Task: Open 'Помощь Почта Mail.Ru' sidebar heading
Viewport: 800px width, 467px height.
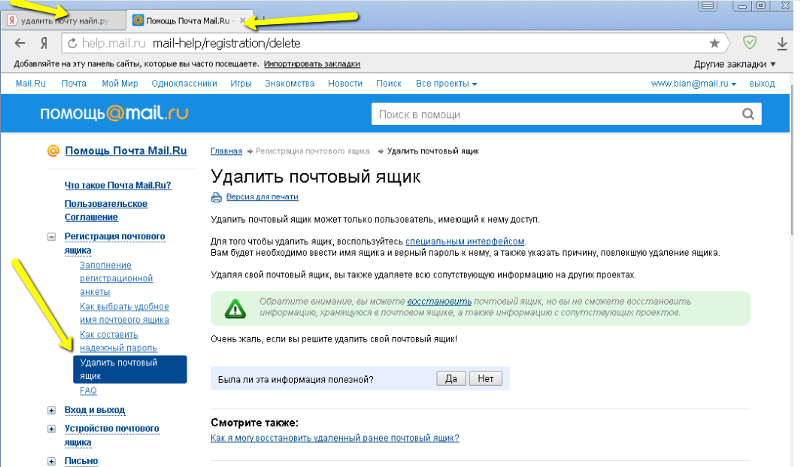Action: click(x=126, y=151)
